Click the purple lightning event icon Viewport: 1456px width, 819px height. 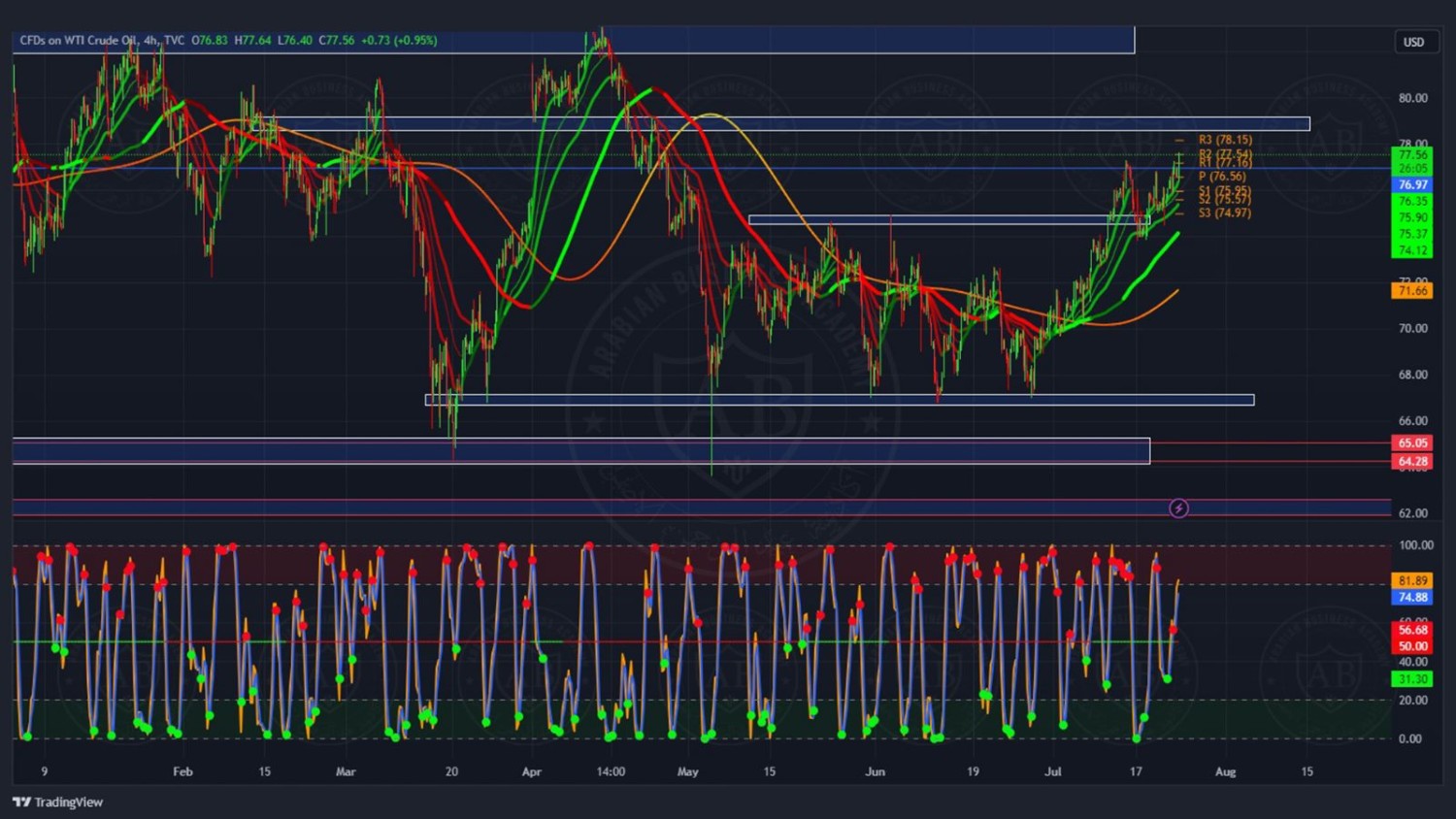[1178, 508]
